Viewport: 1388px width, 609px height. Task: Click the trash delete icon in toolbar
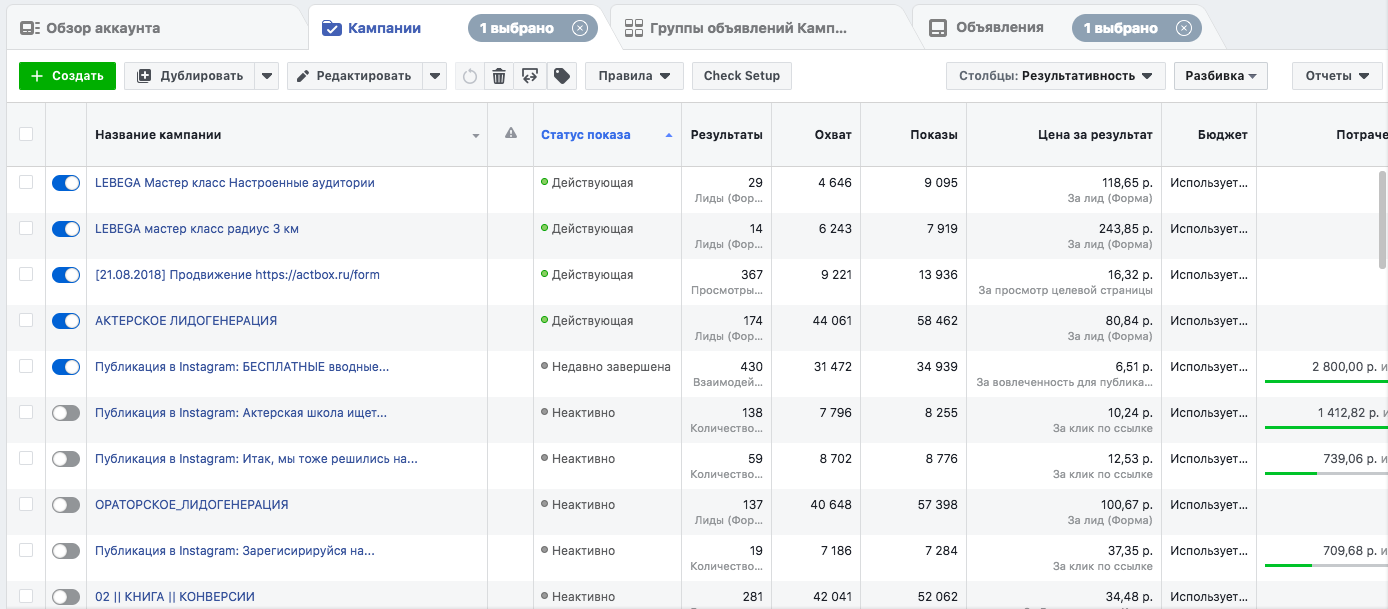tap(500, 76)
